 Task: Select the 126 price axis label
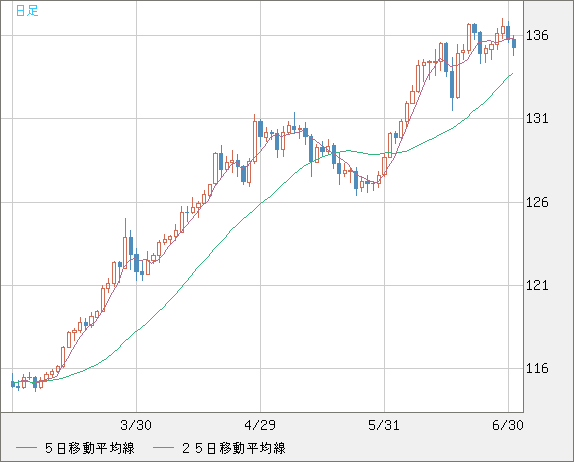click(537, 202)
